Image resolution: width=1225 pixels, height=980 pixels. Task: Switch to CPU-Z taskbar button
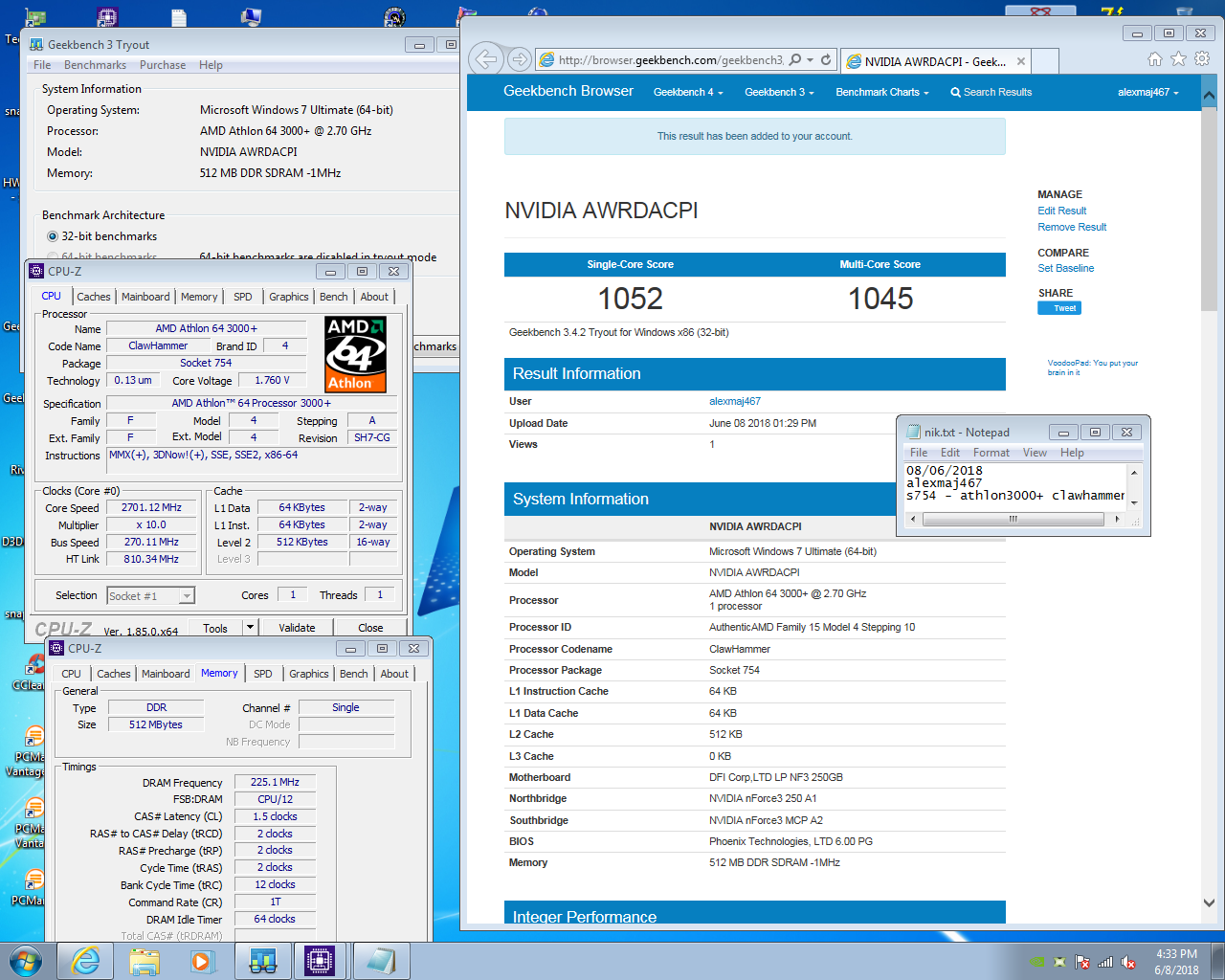pos(320,961)
